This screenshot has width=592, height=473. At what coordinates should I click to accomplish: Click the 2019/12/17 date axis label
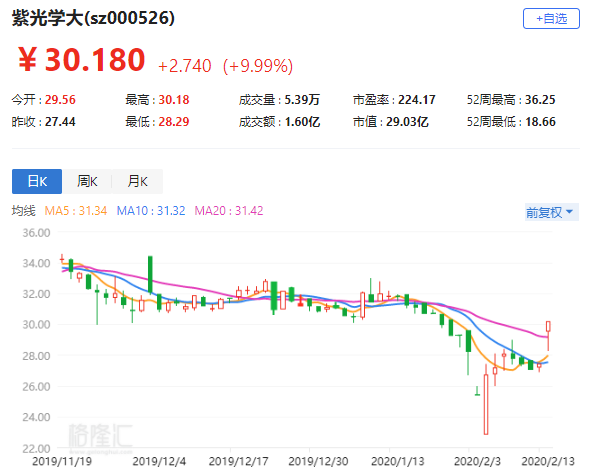coord(238,461)
